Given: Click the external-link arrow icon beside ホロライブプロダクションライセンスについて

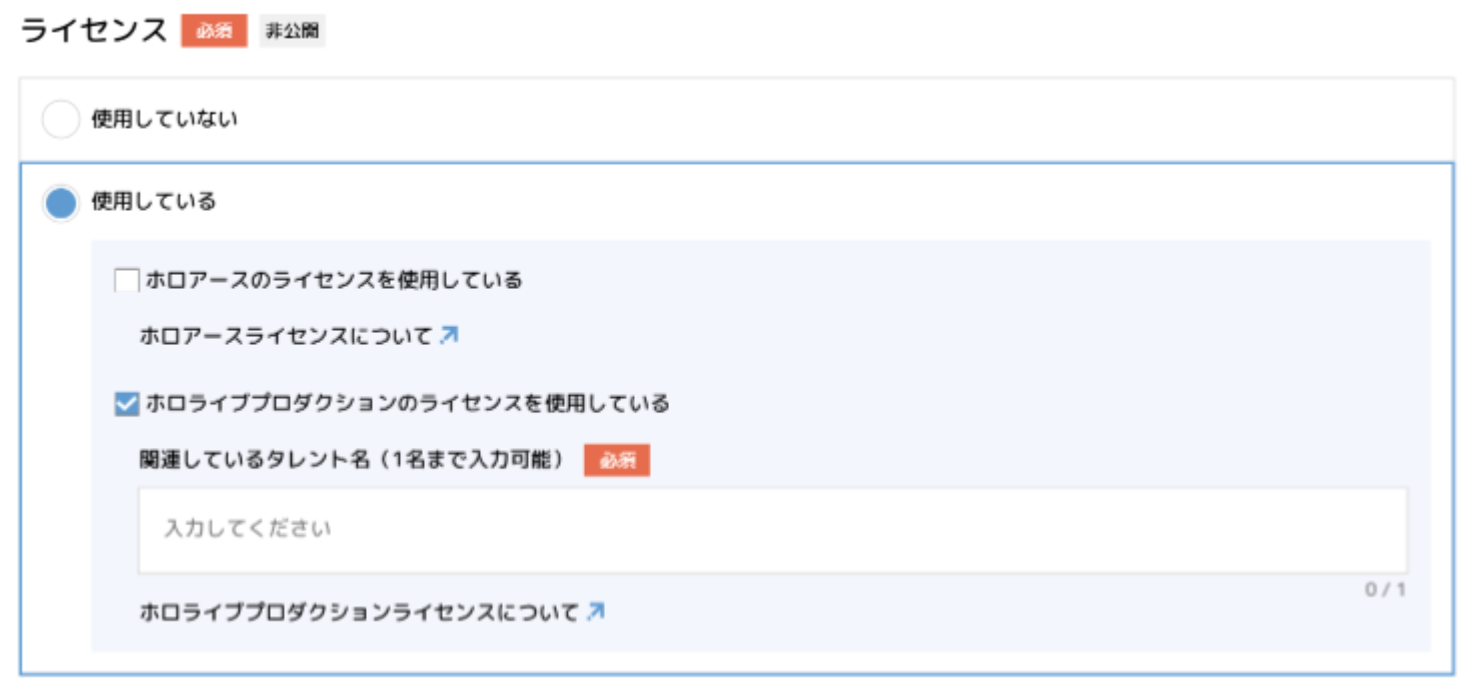Looking at the screenshot, I should [595, 611].
